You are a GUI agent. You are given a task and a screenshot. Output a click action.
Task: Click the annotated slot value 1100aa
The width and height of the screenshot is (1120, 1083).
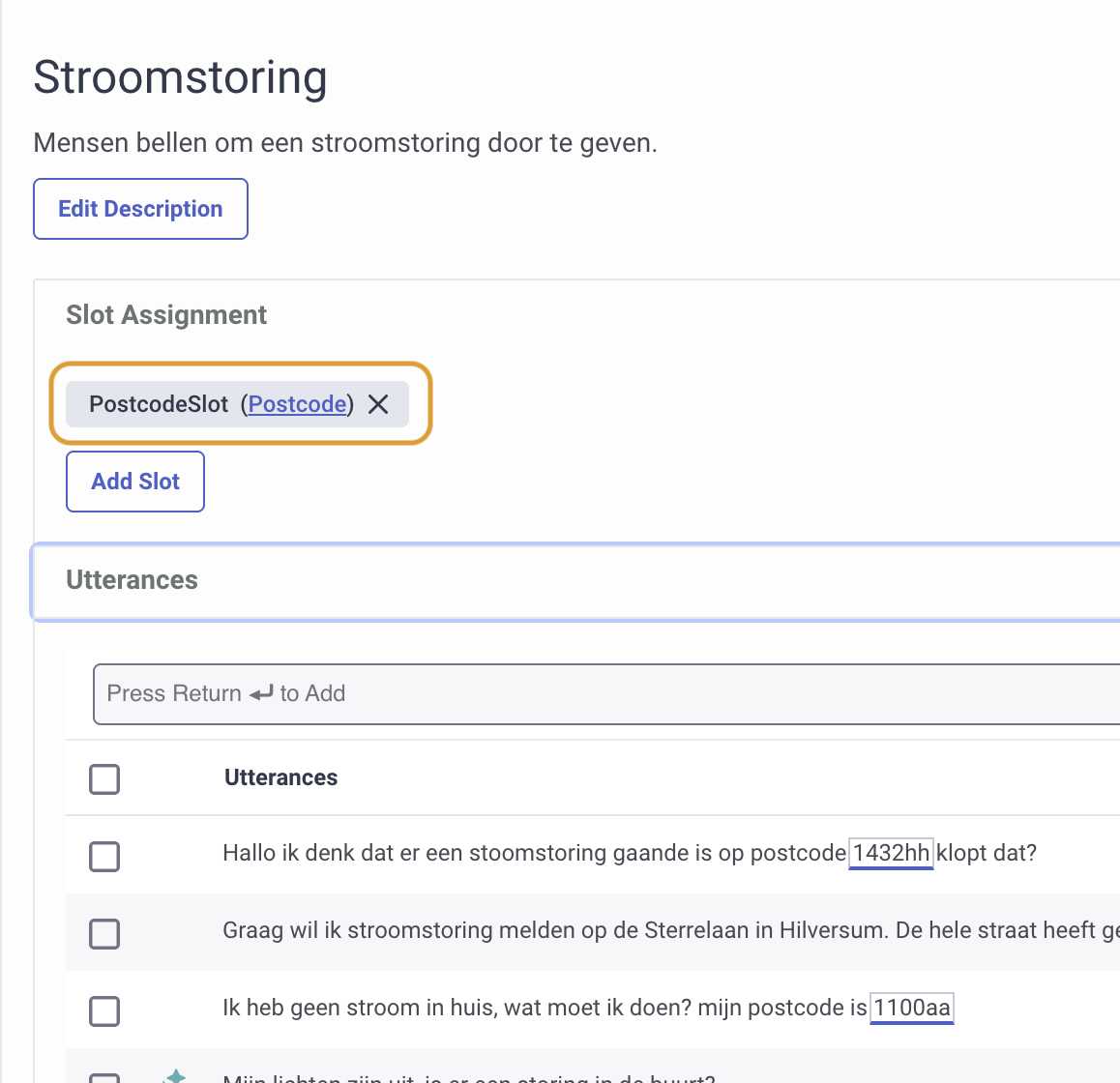point(912,1008)
